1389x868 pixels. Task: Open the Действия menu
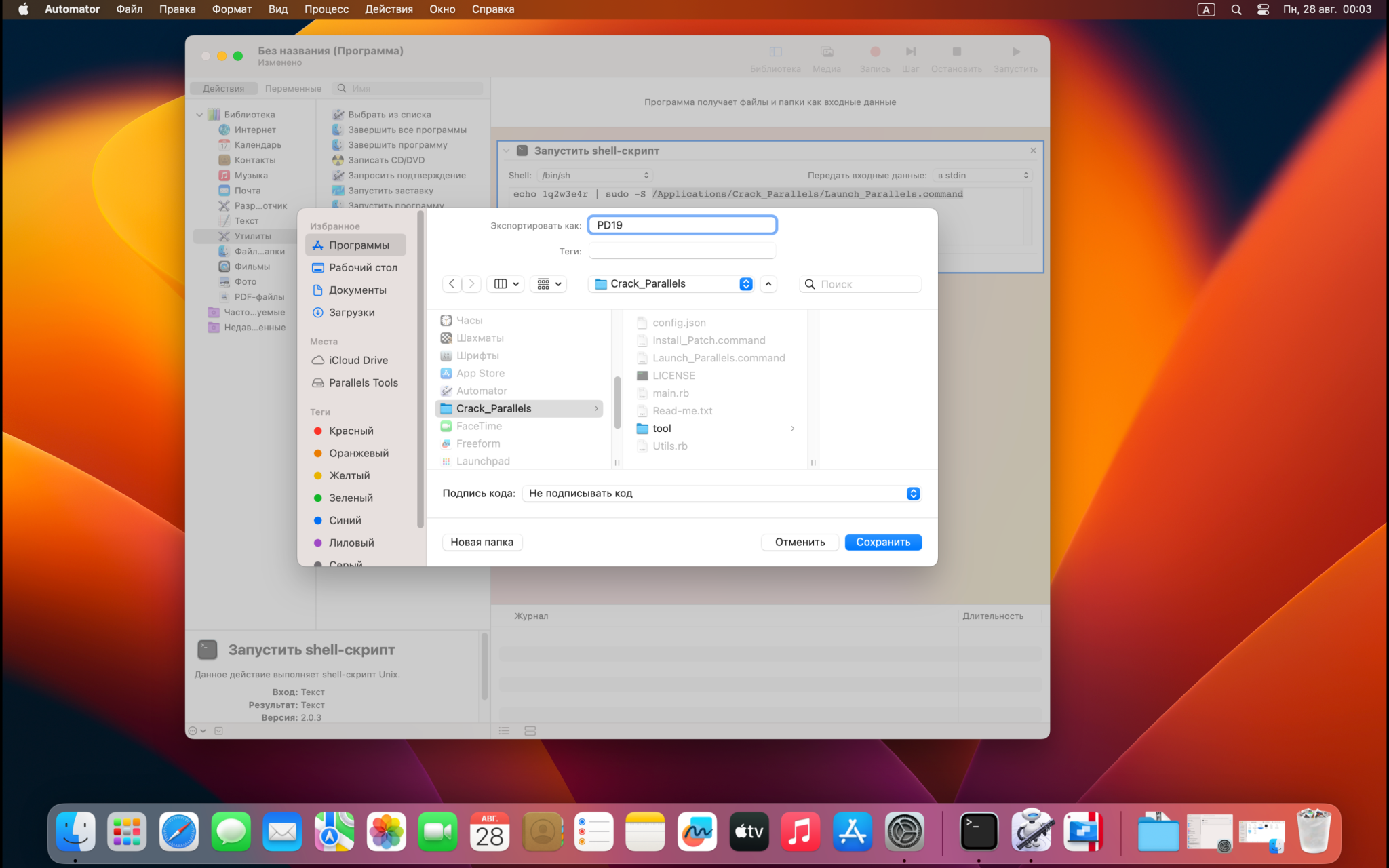[389, 9]
